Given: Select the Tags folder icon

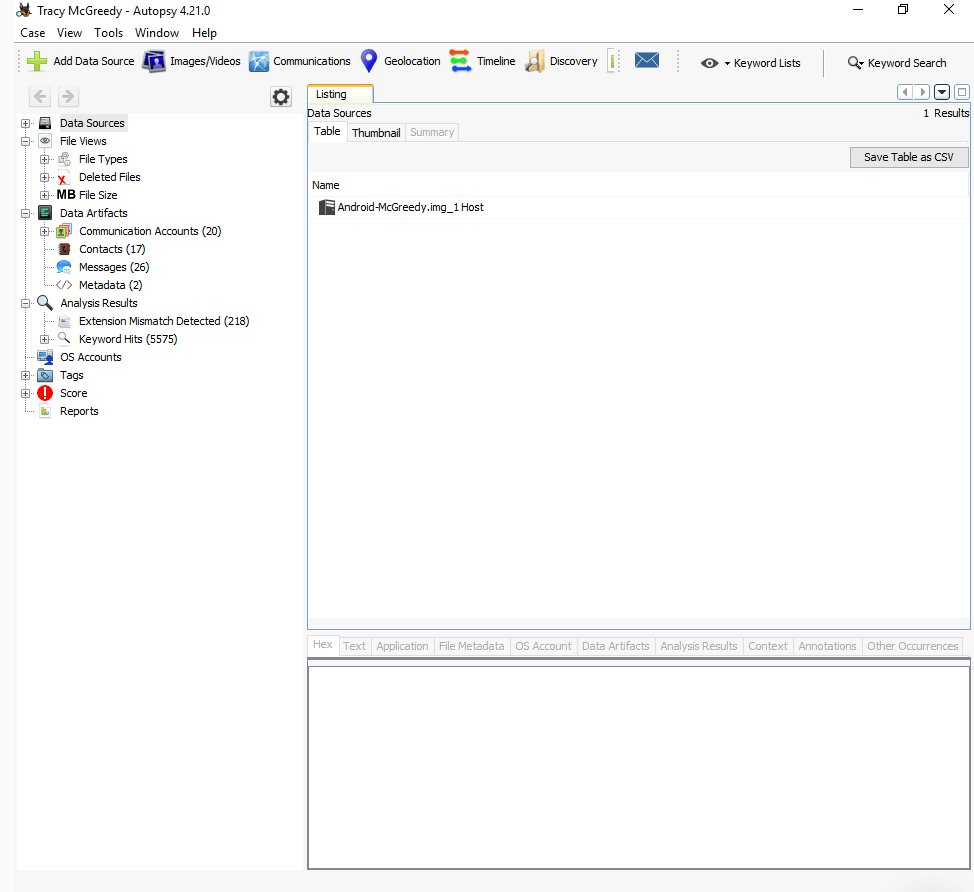Looking at the screenshot, I should (x=45, y=375).
